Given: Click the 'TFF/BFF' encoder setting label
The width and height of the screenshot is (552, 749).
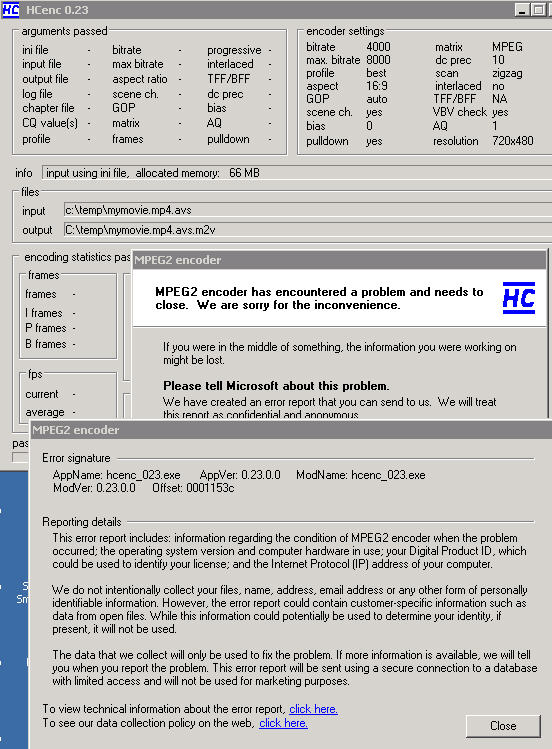Looking at the screenshot, I should click(x=455, y=99).
